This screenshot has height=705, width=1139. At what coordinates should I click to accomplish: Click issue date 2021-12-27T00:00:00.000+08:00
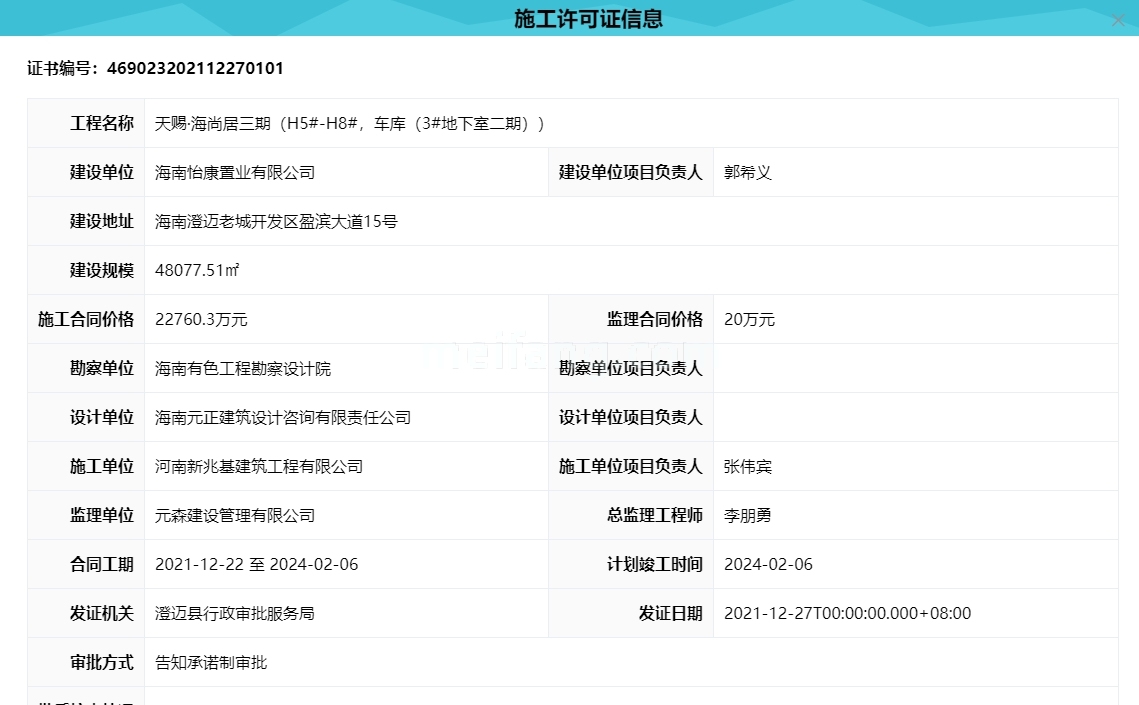coord(847,614)
